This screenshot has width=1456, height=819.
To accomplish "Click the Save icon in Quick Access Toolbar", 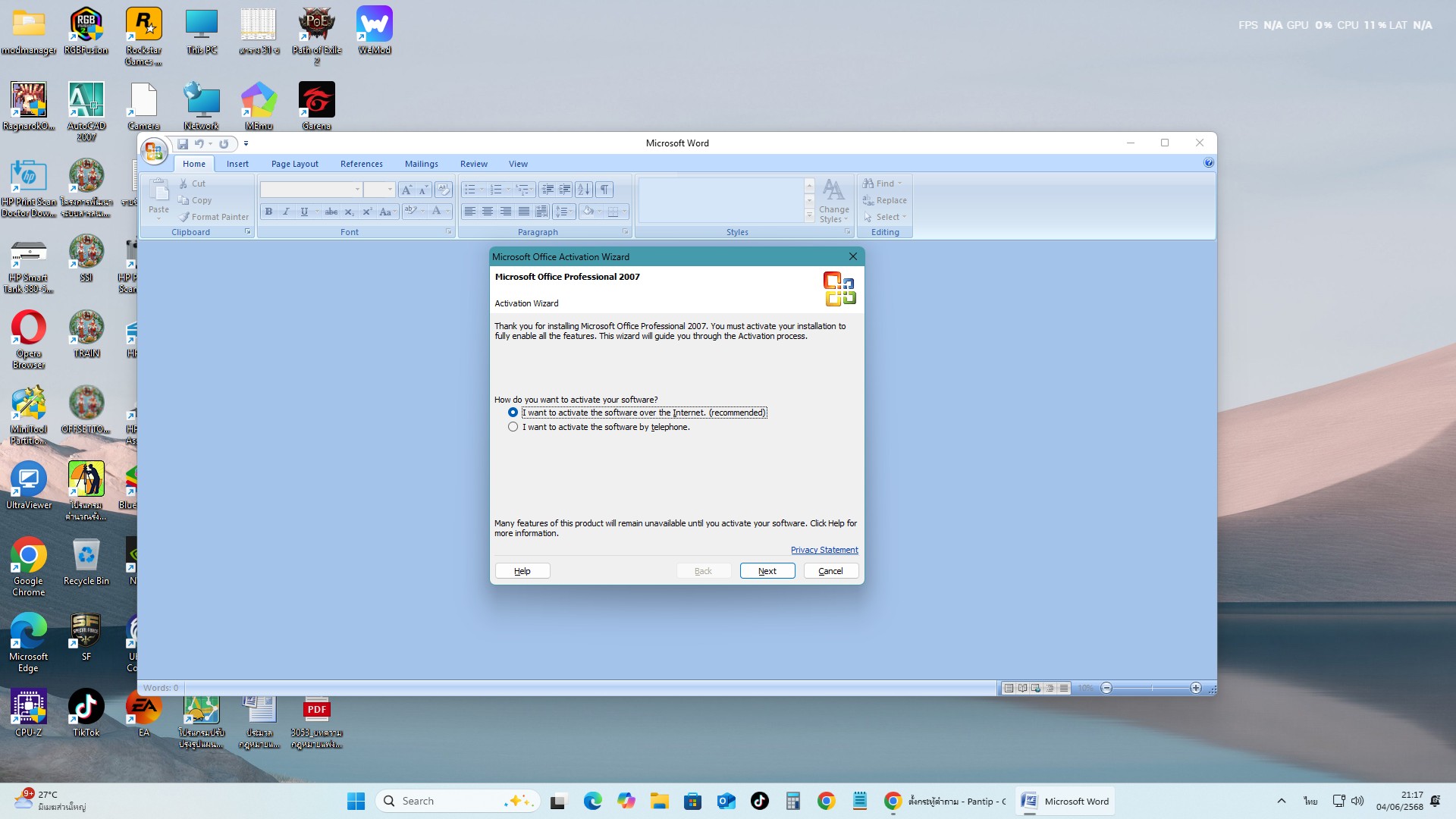I will click(x=183, y=143).
